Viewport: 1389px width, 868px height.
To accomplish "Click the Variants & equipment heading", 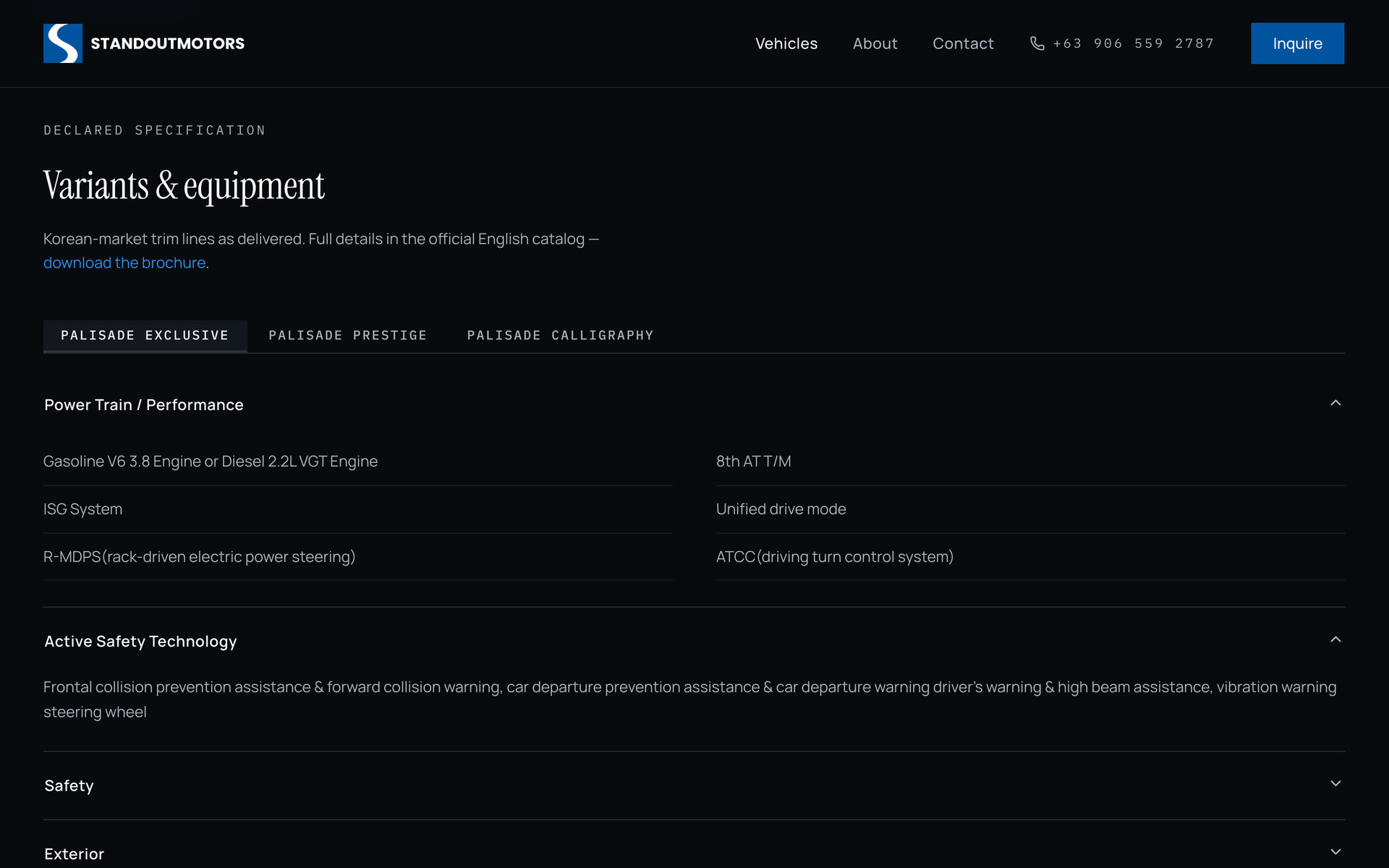I will [x=184, y=186].
